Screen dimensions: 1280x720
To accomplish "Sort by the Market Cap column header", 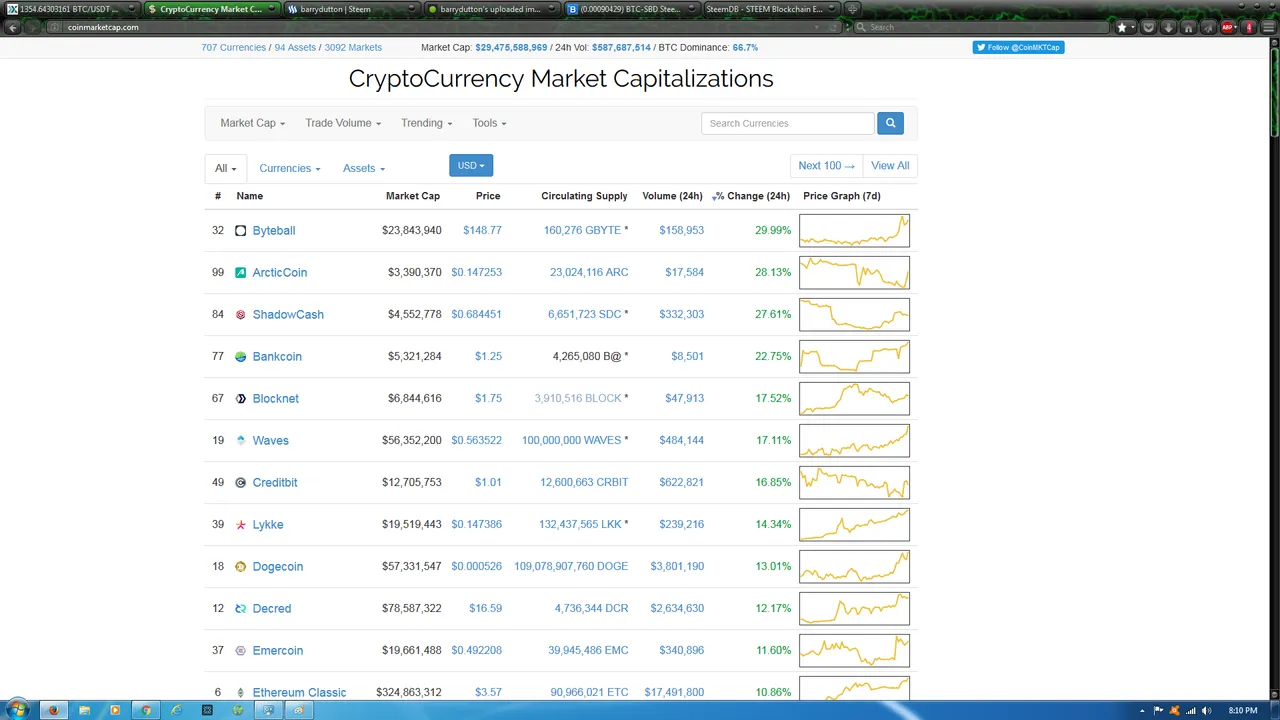I will tap(413, 196).
